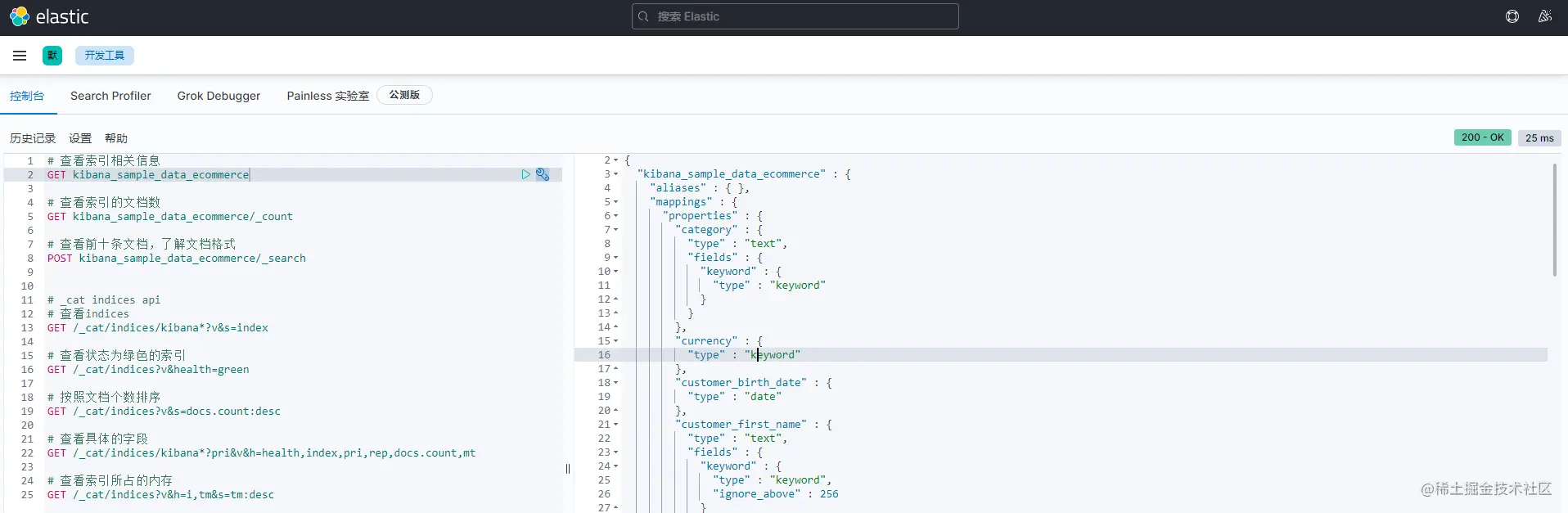Collapse the currency block at line 15

click(x=616, y=341)
